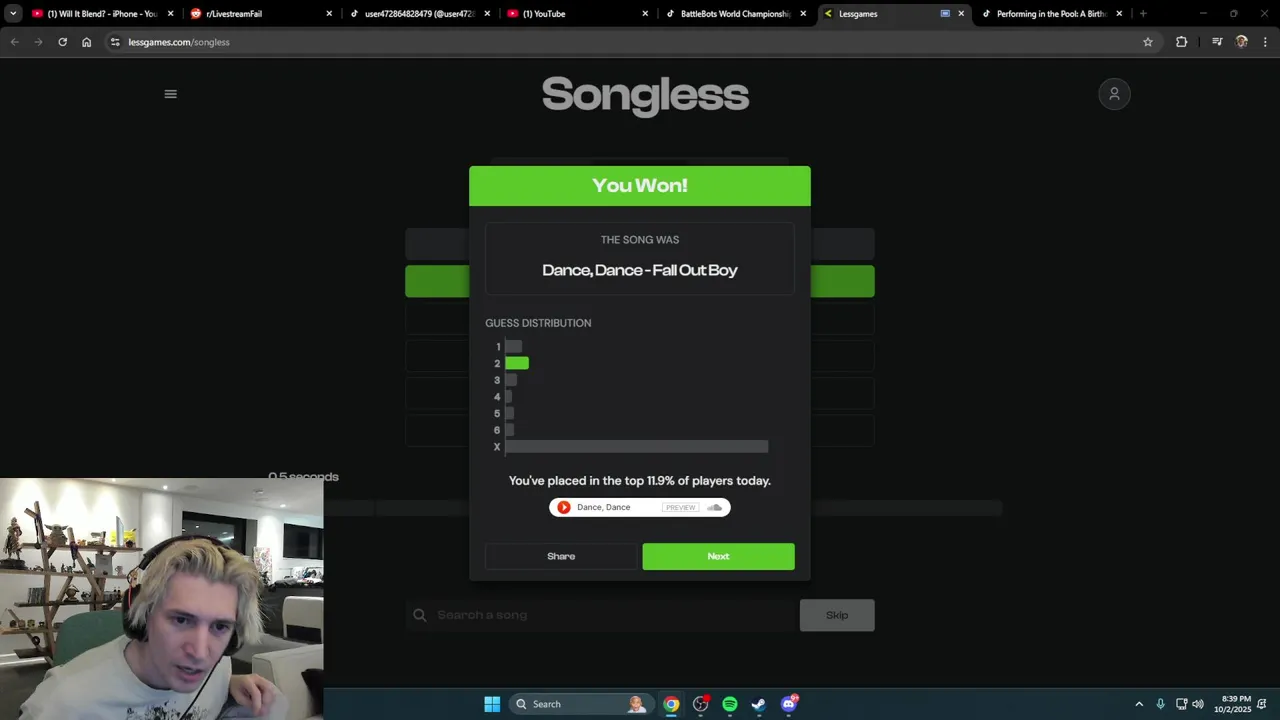Open the volume tray icon
This screenshot has height=720, width=1280.
coord(1198,704)
